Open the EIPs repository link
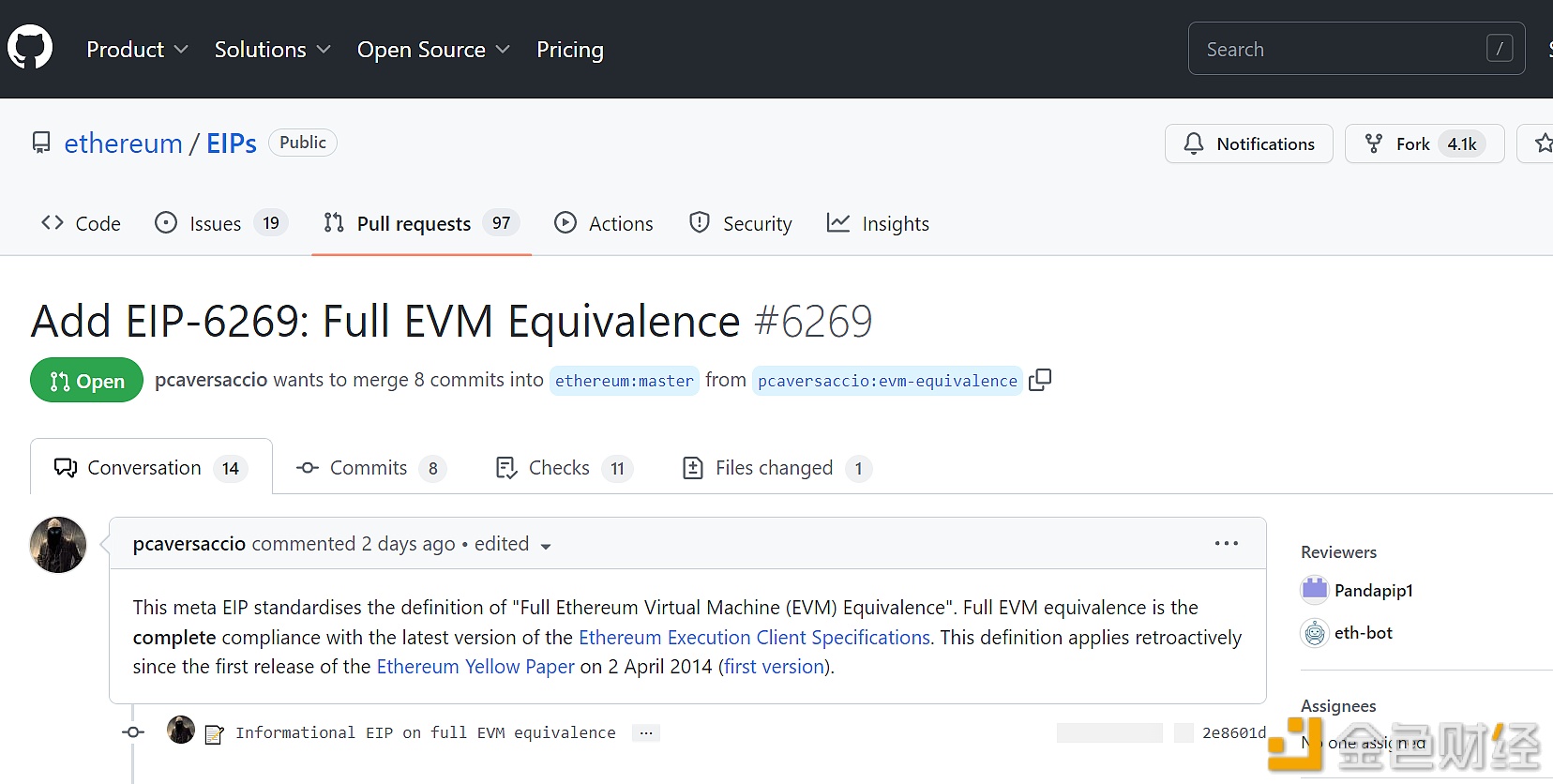This screenshot has width=1553, height=784. pos(232,143)
